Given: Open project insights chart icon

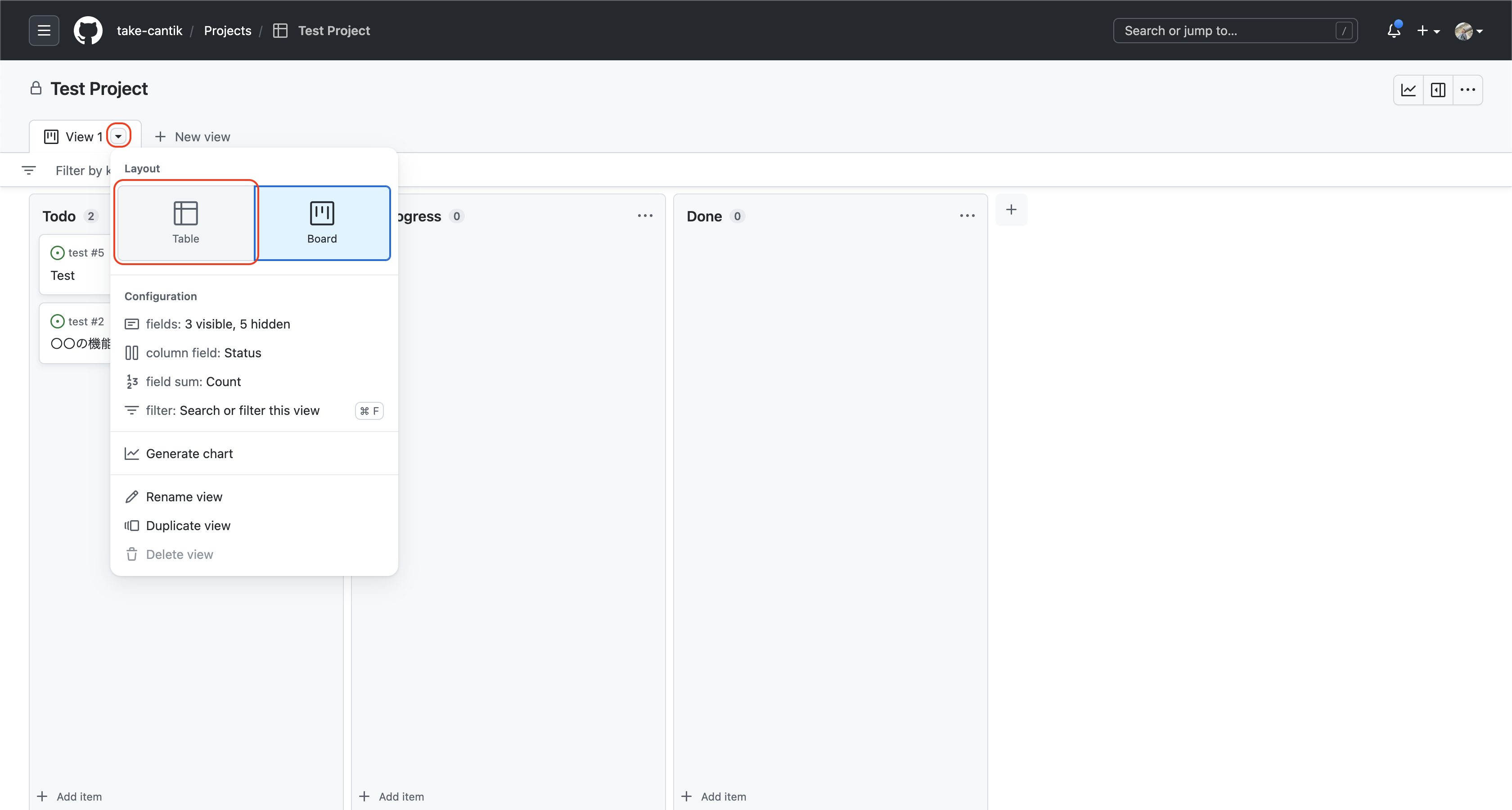Looking at the screenshot, I should coord(1408,90).
